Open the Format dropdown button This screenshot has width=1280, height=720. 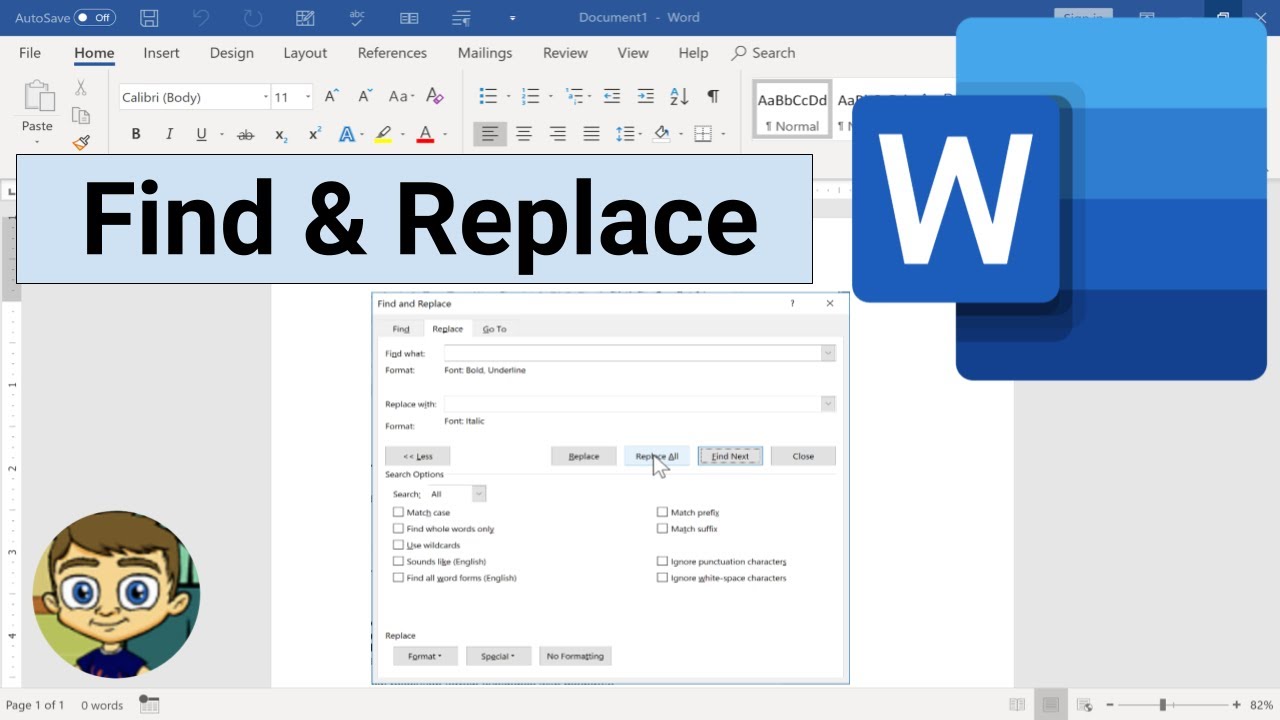click(x=425, y=656)
